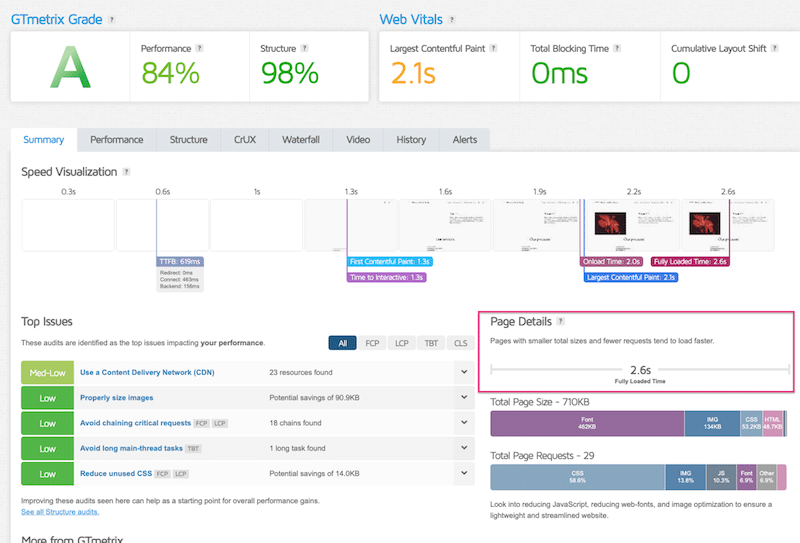
Task: Select the All issues filter
Action: 342,343
